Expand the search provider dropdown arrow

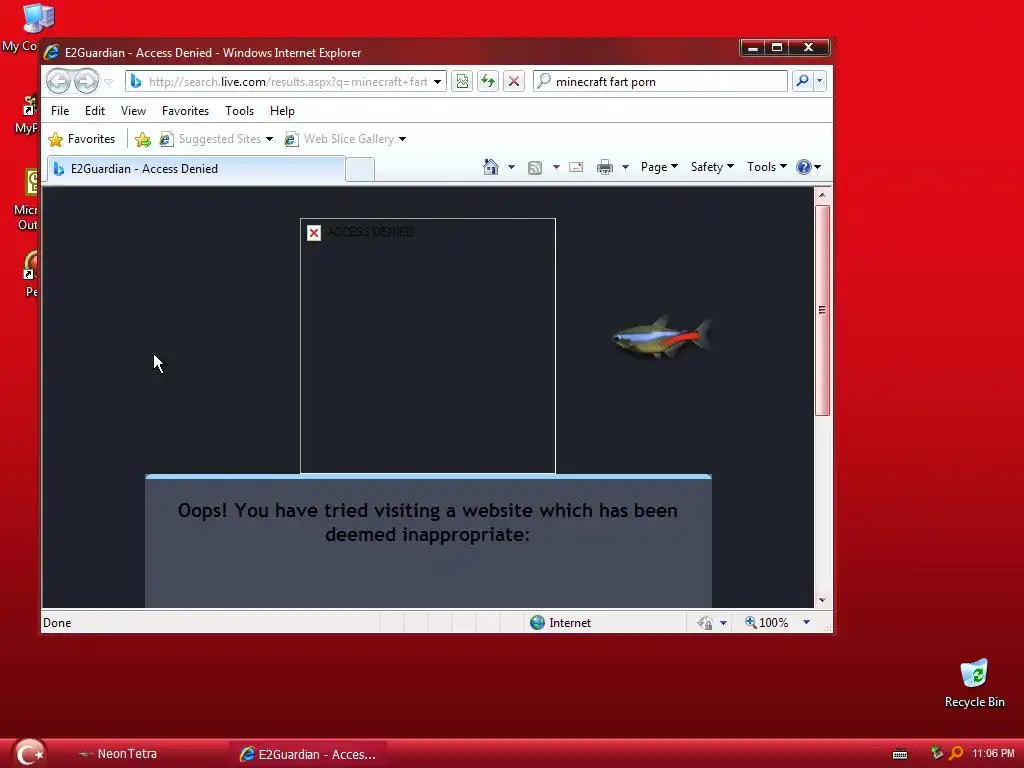click(x=819, y=81)
